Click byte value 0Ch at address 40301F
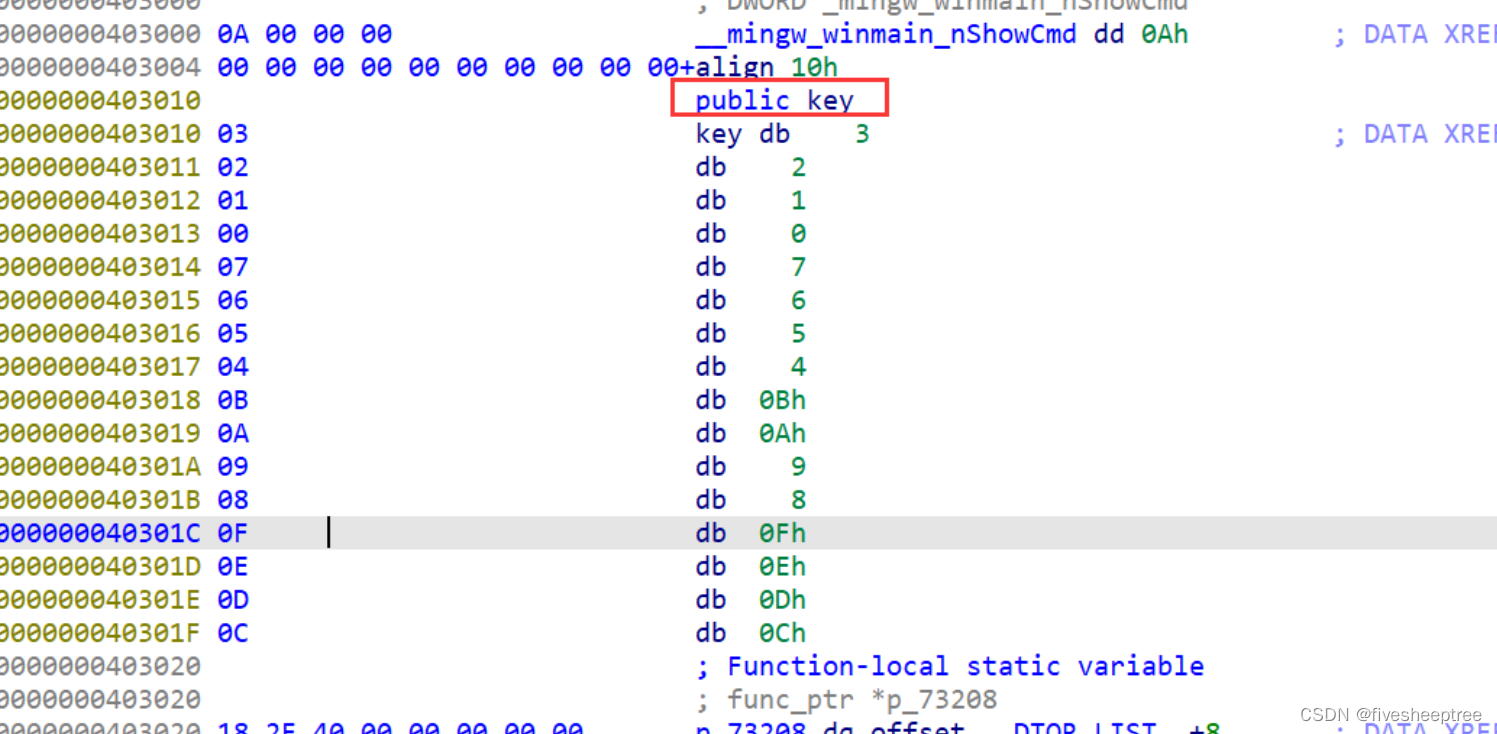1497x734 pixels. pyautogui.click(x=781, y=632)
